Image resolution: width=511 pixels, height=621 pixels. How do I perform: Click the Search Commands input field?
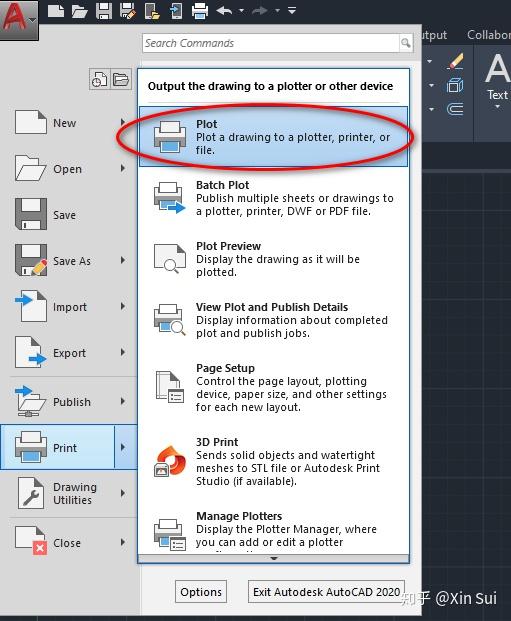[x=271, y=43]
